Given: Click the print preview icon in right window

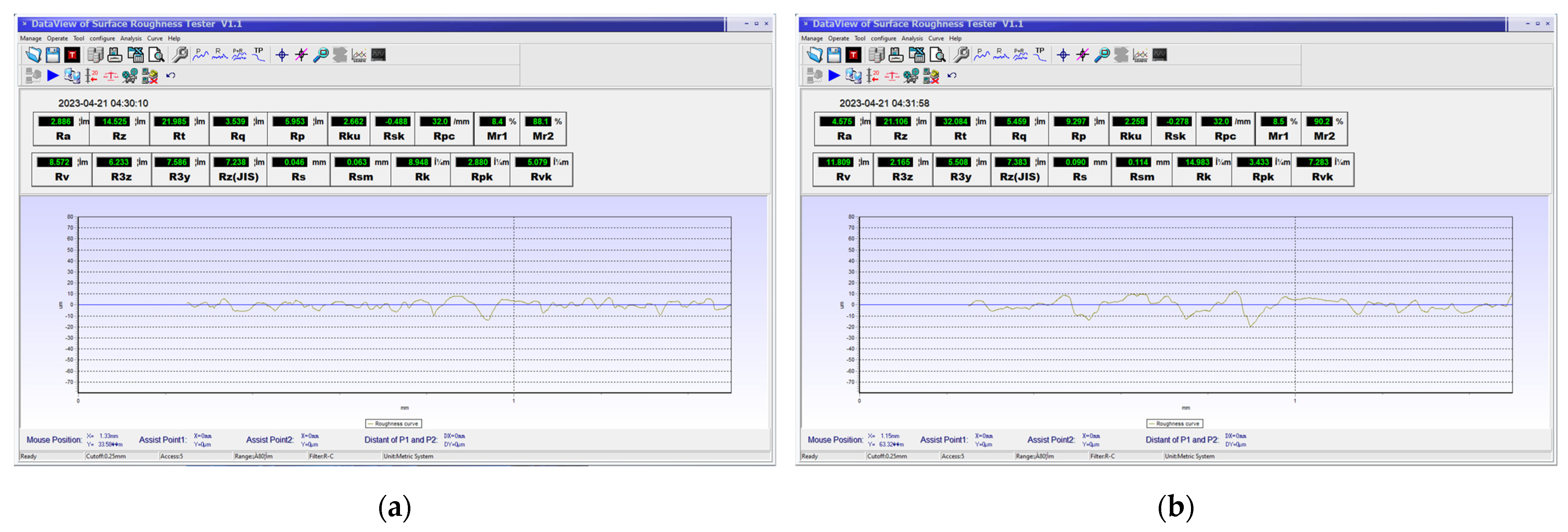Looking at the screenshot, I should click(x=937, y=55).
